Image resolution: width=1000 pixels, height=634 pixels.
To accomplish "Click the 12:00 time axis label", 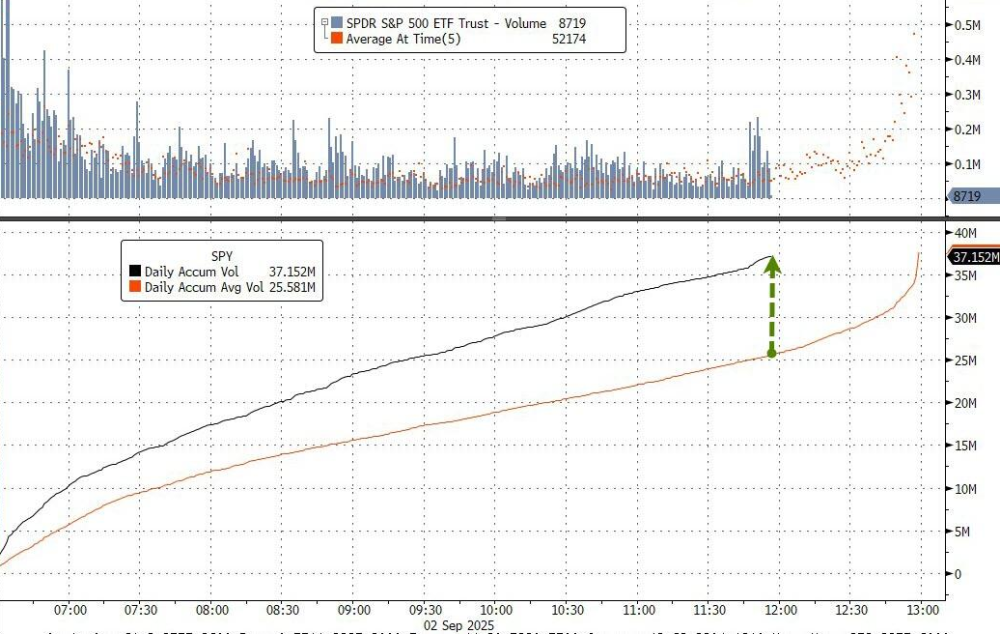I will coord(779,609).
